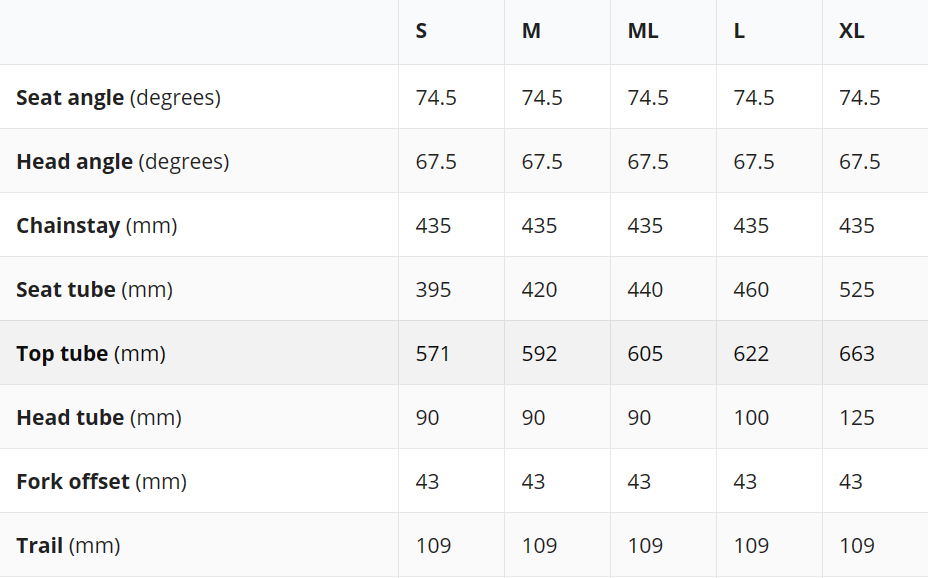Viewport: 928px width, 578px height.
Task: Click the 395 seat tube value
Action: [x=433, y=290]
